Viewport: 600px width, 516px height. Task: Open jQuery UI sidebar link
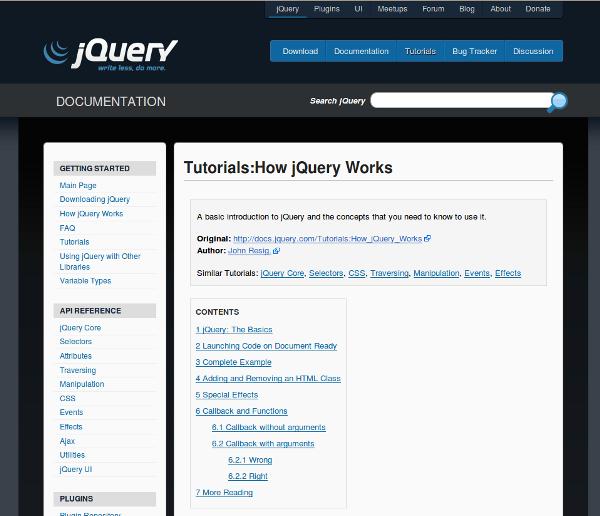click(x=76, y=469)
